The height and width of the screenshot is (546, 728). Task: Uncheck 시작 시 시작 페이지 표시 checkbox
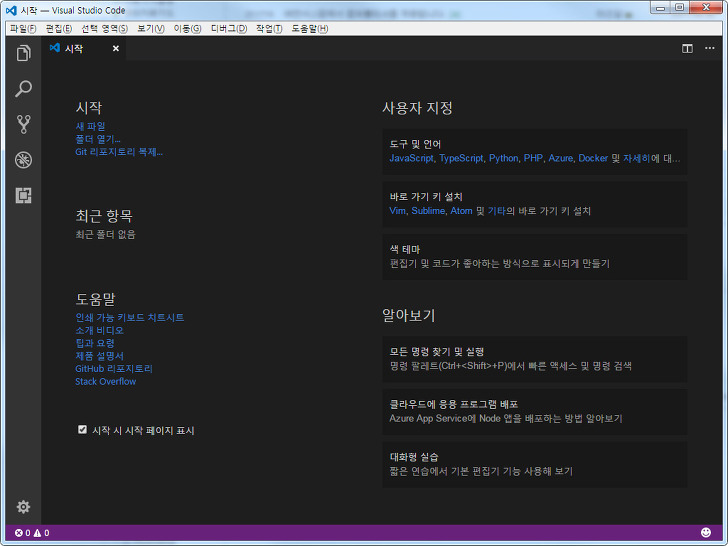coord(82,429)
